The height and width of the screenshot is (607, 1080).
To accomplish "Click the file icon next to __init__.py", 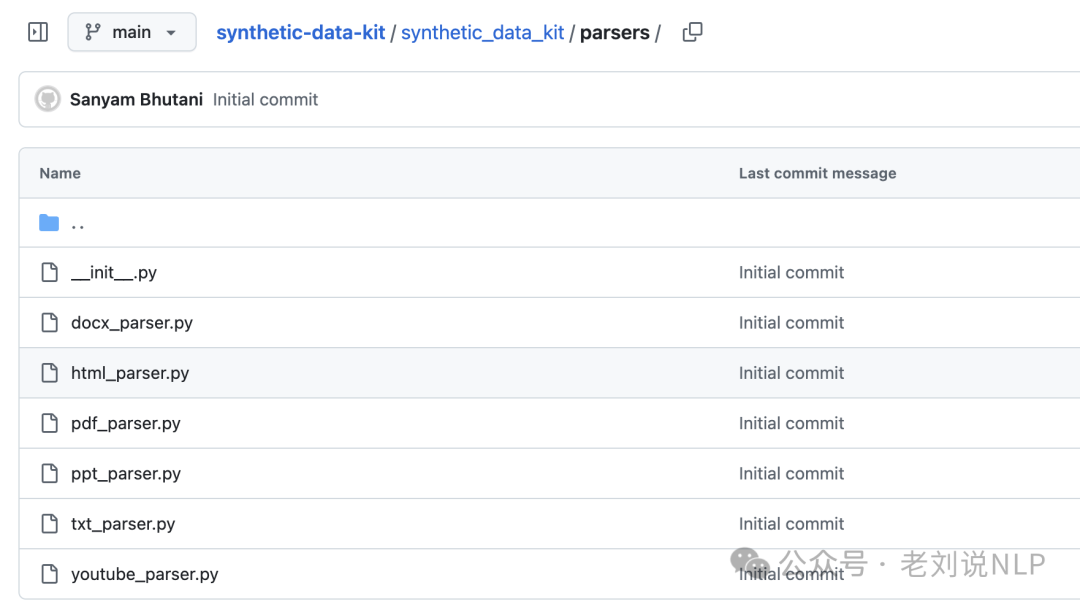I will tap(50, 272).
